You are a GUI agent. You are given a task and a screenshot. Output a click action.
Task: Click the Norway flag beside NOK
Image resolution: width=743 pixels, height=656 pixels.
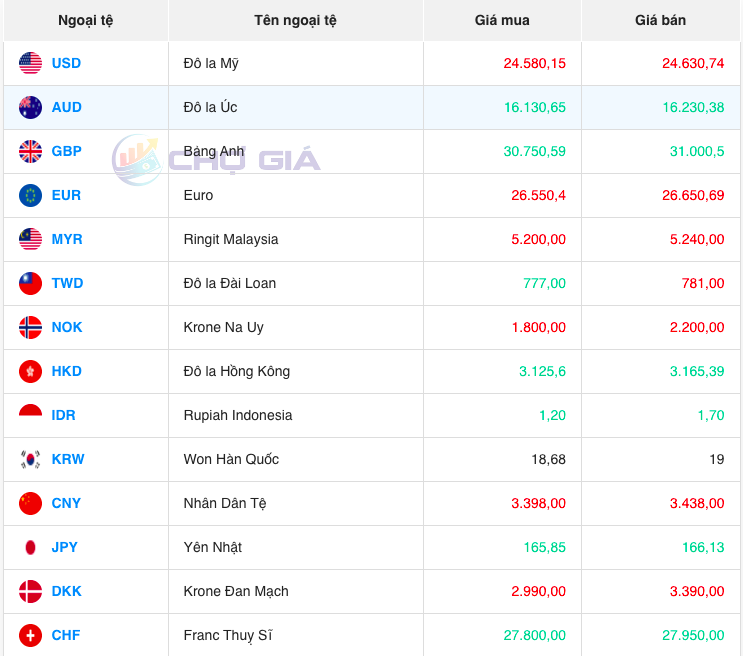(x=30, y=327)
